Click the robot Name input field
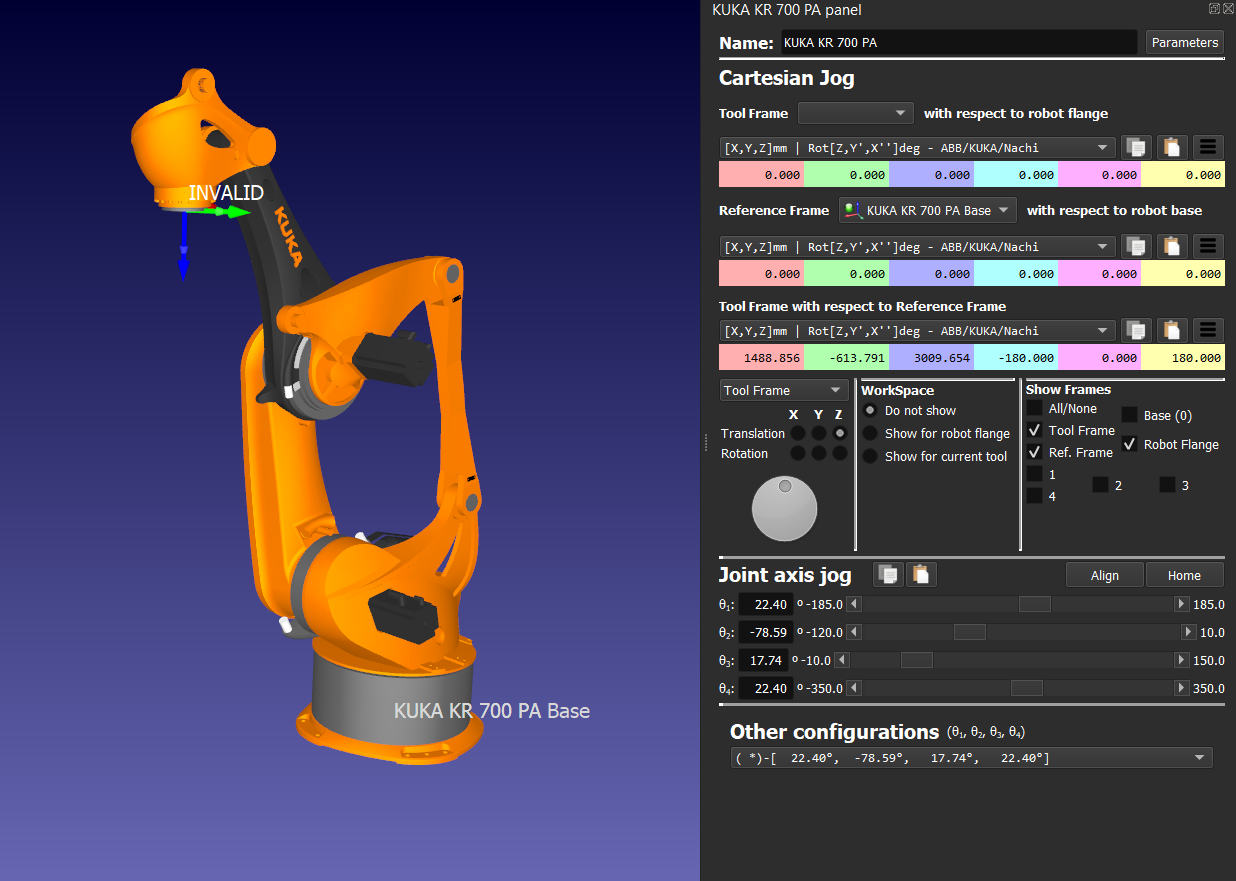Image resolution: width=1236 pixels, height=881 pixels. [x=958, y=43]
